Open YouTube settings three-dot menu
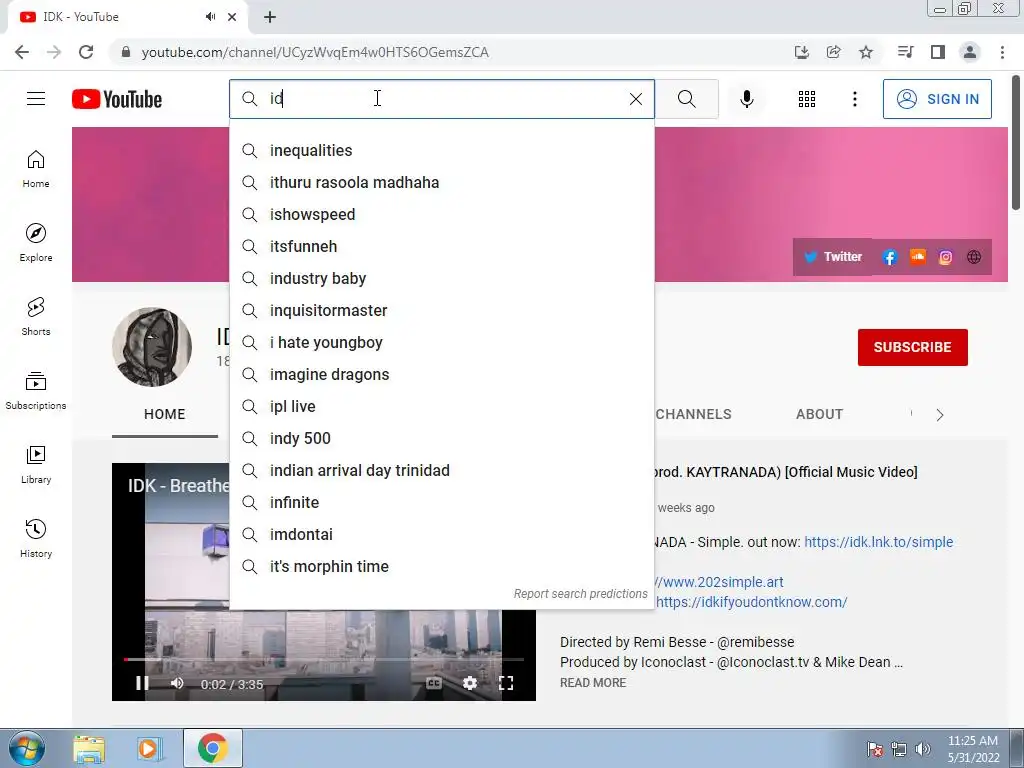This screenshot has width=1024, height=768. pyautogui.click(x=854, y=99)
